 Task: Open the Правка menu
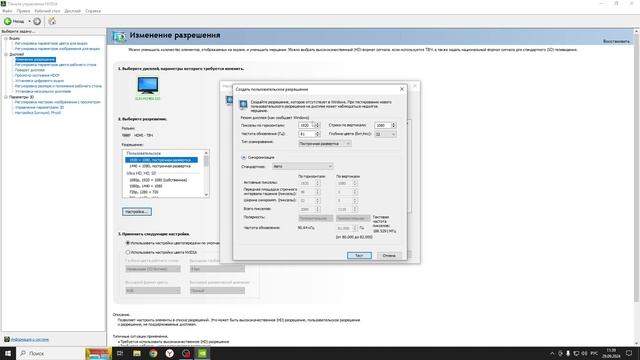[23, 11]
